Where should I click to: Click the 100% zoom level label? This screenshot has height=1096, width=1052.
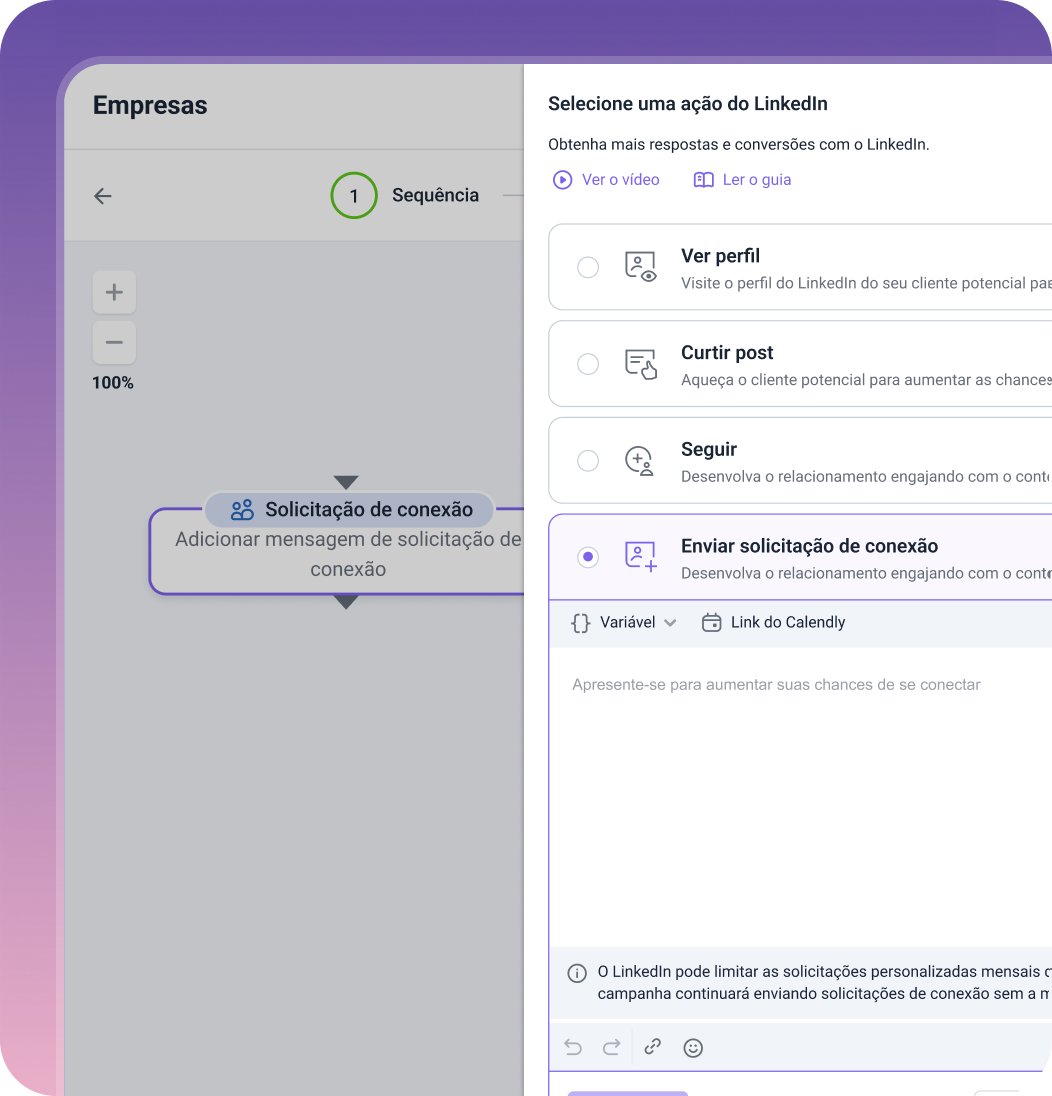coord(113,382)
